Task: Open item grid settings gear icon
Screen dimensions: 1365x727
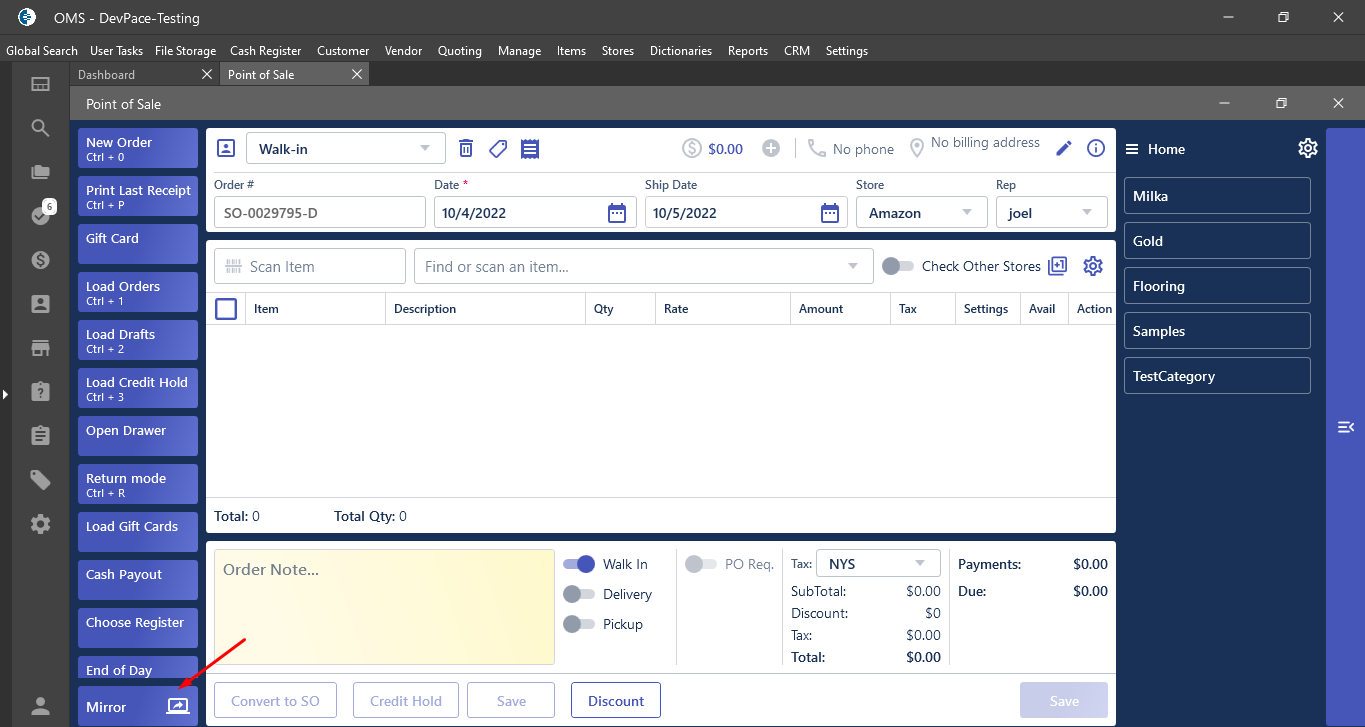Action: pos(1093,266)
